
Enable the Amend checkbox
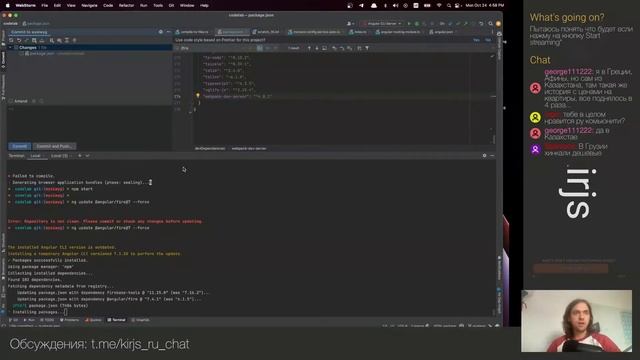(x=11, y=101)
